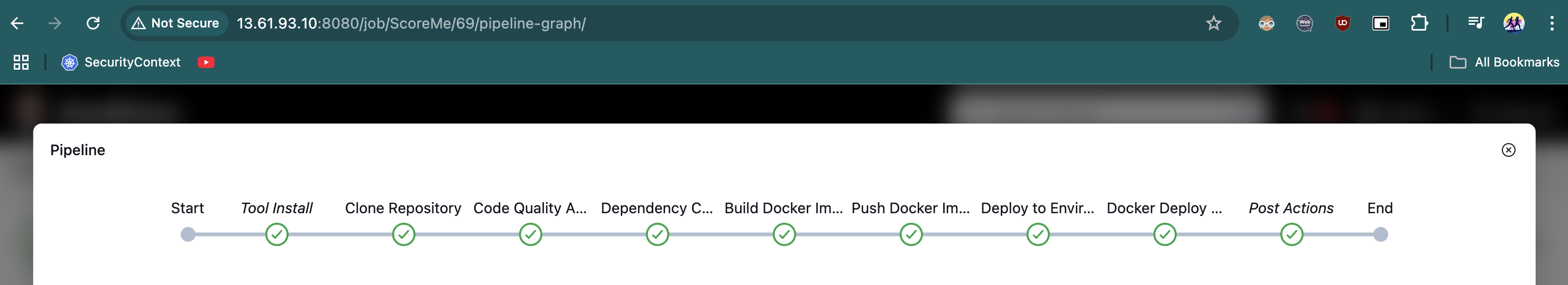Open the All Bookmarks folder
This screenshot has width=1568, height=285.
coord(1504,63)
